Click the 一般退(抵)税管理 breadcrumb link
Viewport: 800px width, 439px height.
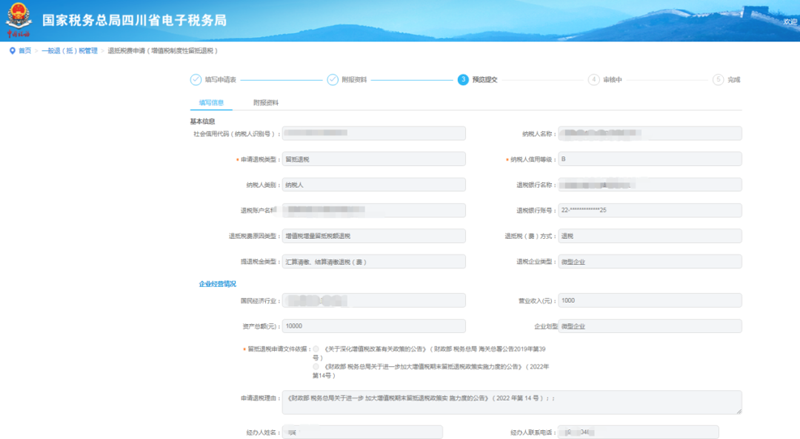click(x=69, y=49)
